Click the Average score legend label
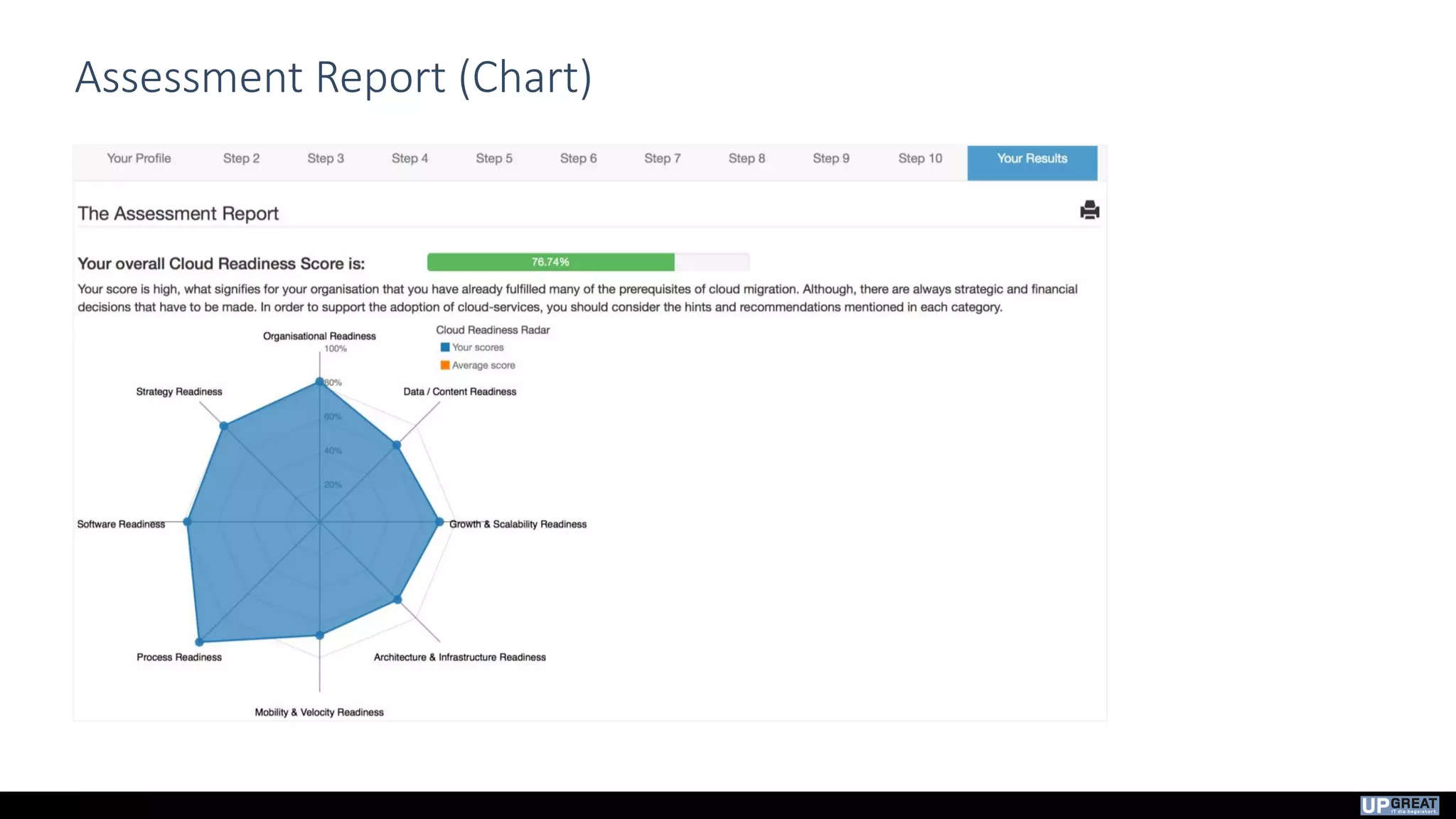The width and height of the screenshot is (1456, 819). 483,365
